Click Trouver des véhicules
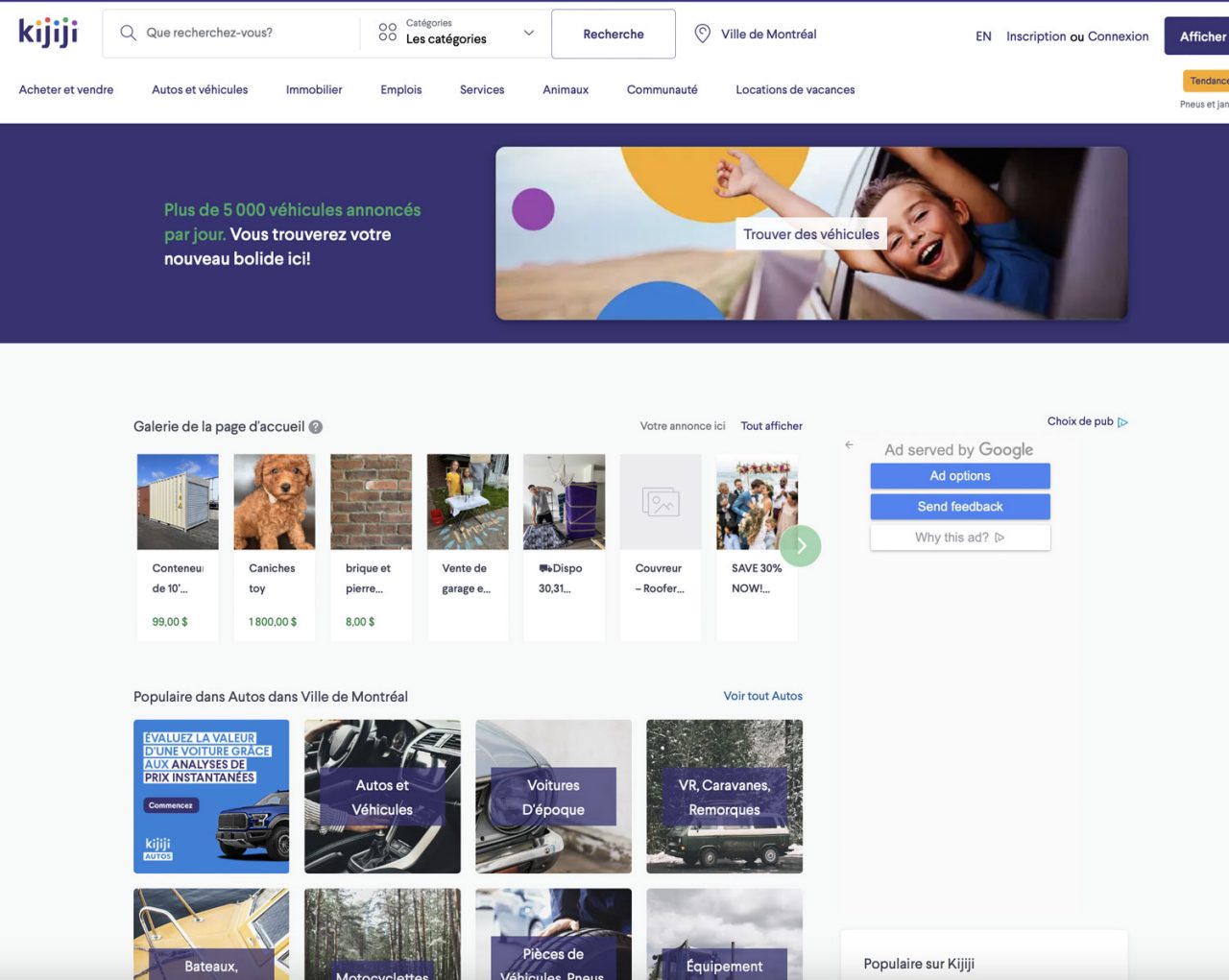This screenshot has width=1229, height=980. (x=810, y=234)
